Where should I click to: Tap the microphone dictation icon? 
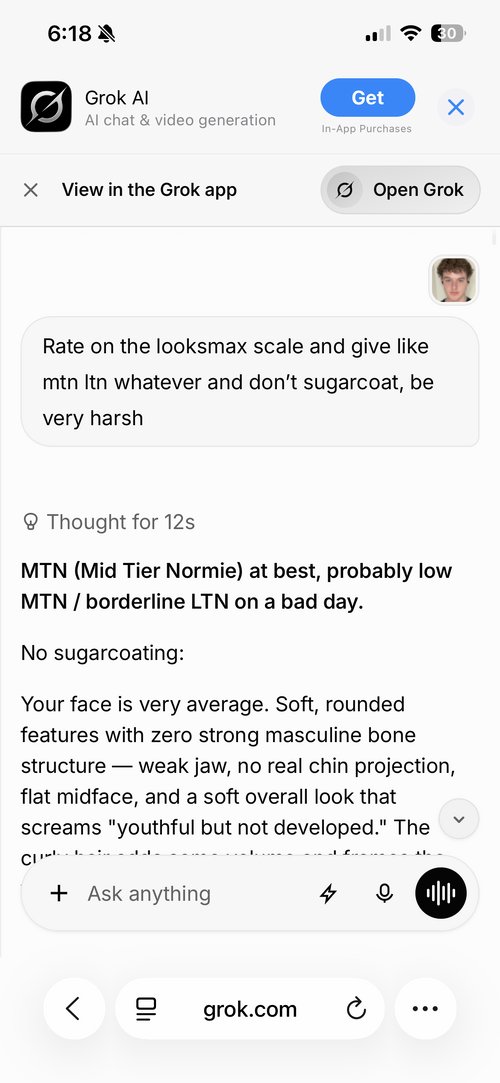(x=385, y=894)
